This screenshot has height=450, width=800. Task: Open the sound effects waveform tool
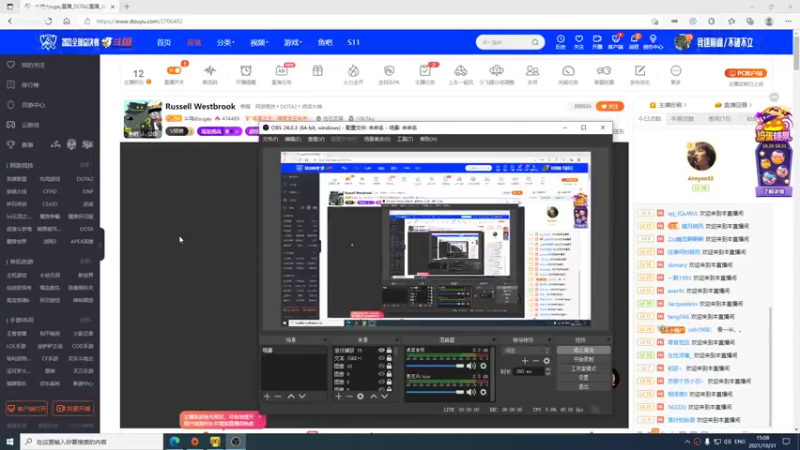point(210,71)
